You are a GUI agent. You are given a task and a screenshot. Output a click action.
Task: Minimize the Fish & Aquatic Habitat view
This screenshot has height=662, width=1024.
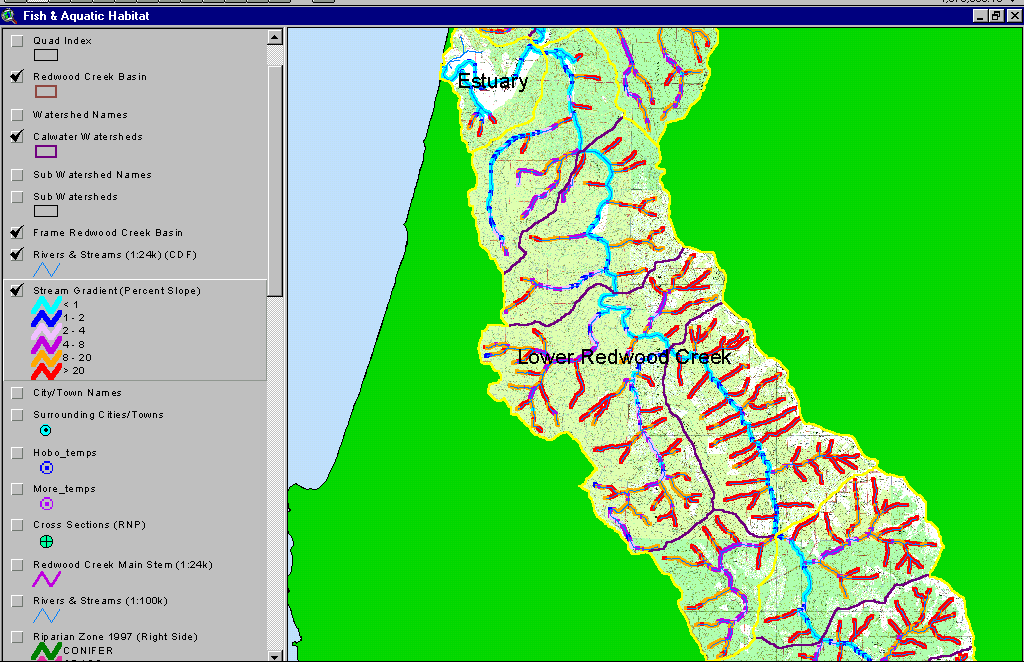pos(980,16)
